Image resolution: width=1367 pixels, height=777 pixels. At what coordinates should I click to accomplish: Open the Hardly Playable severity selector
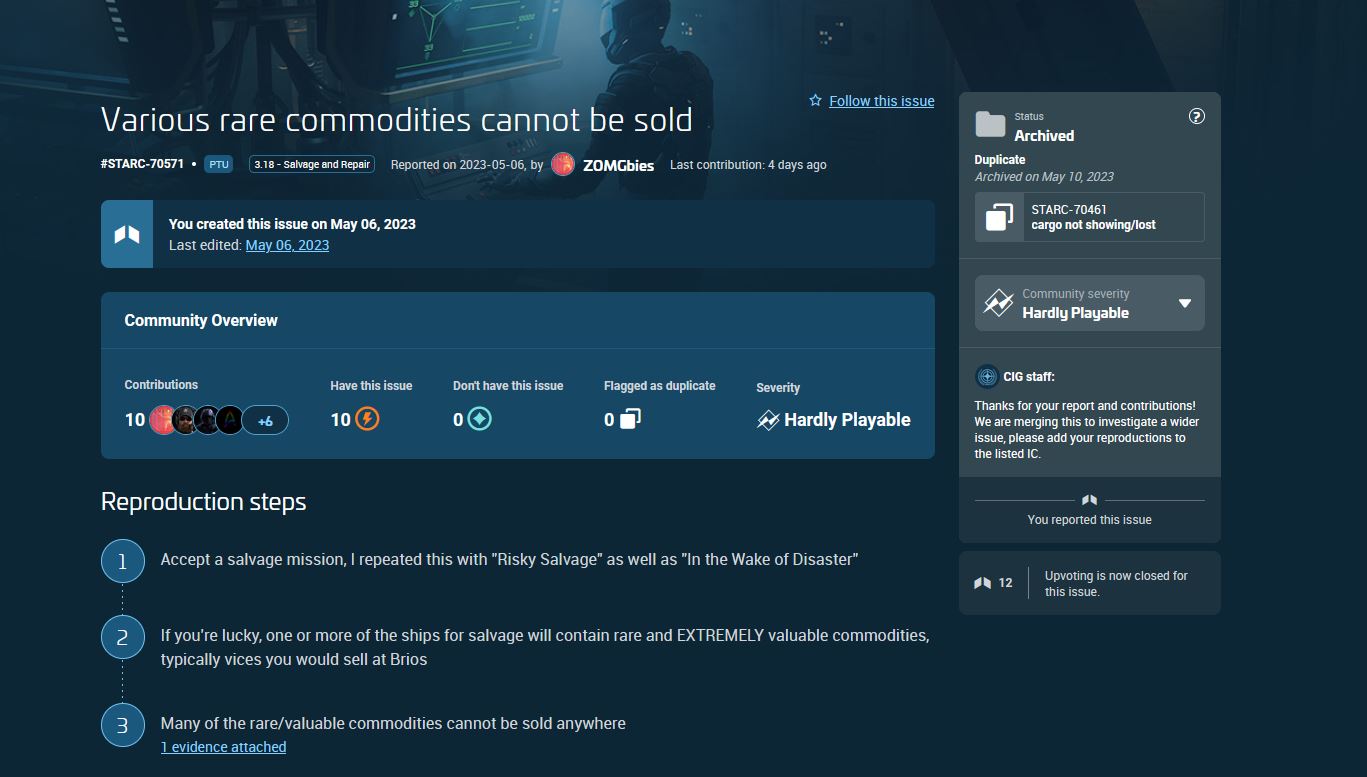point(1075,304)
